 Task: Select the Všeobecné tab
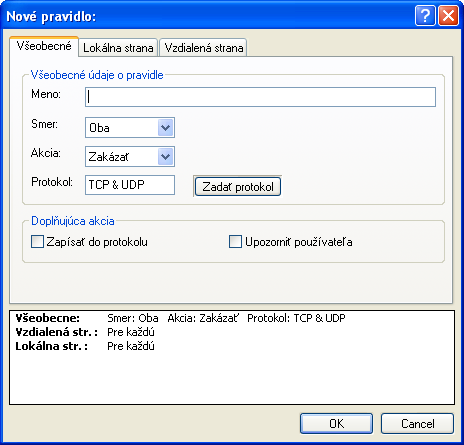[44, 46]
